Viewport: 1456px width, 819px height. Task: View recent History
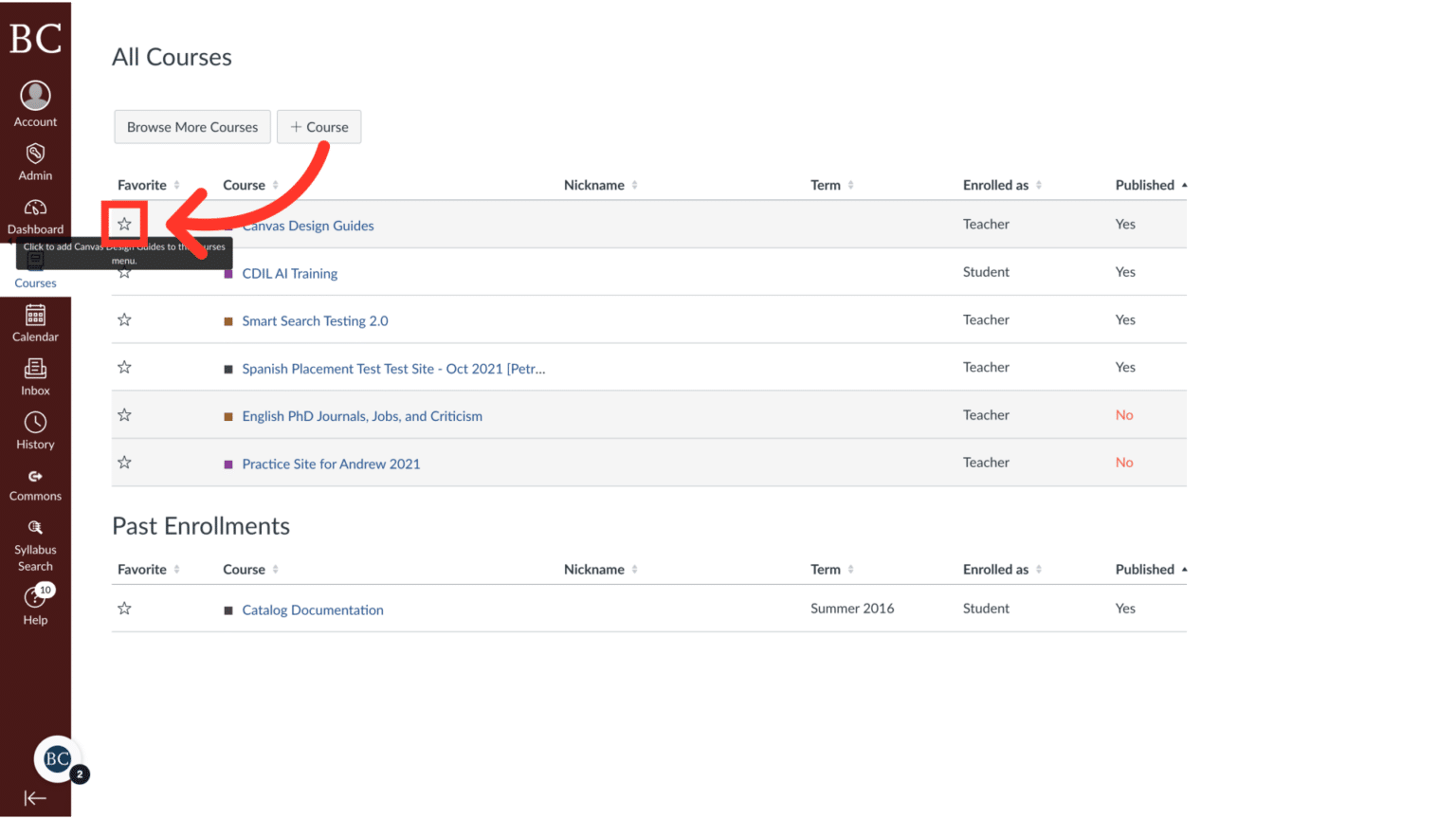[35, 429]
